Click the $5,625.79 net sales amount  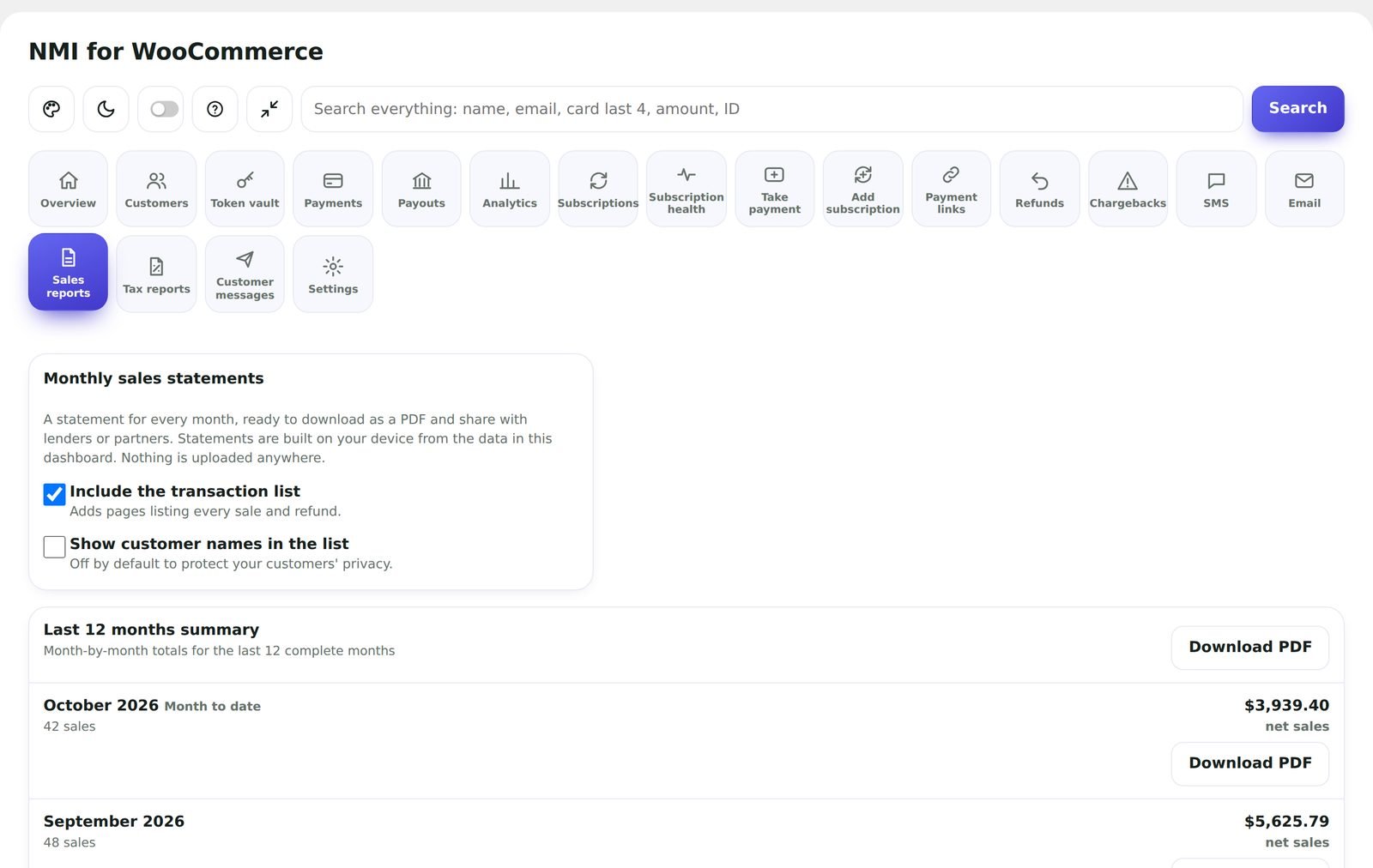(1286, 821)
